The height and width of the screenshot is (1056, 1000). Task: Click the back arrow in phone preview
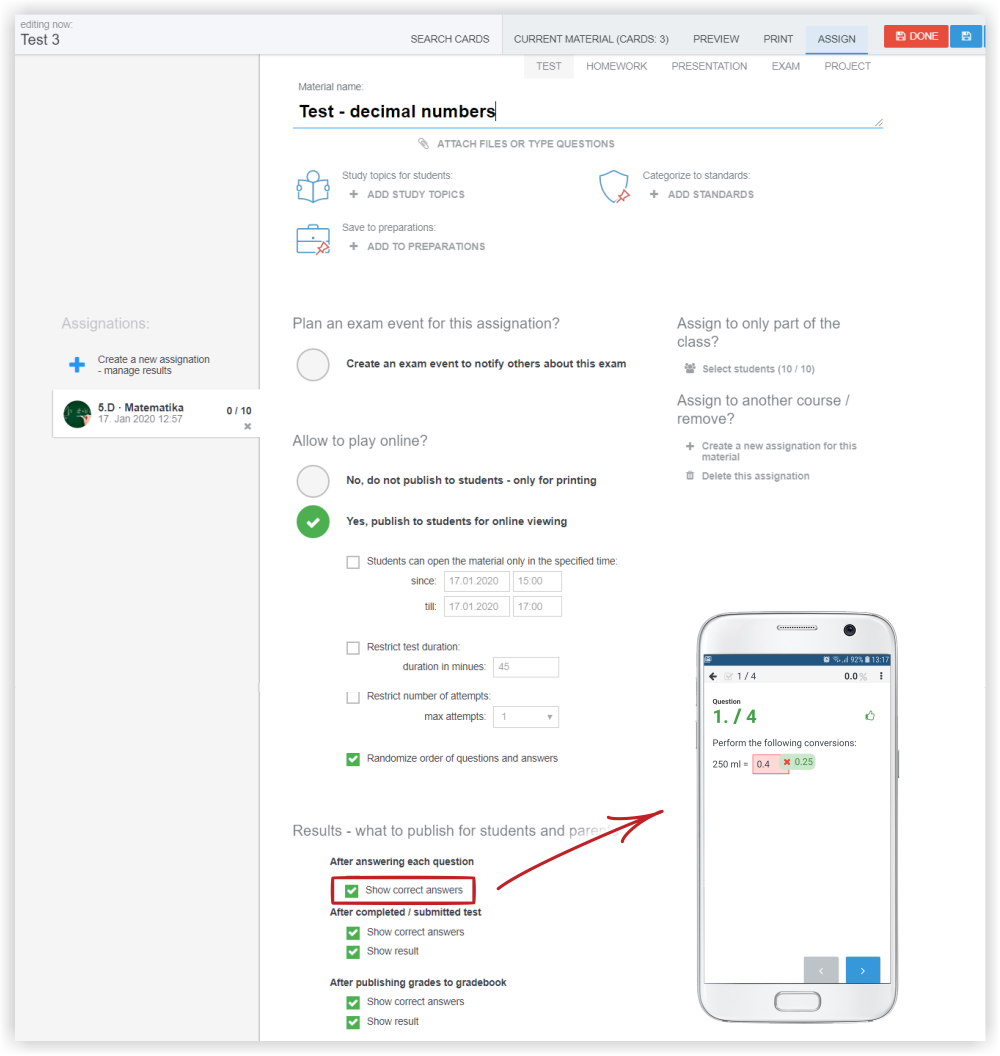click(713, 676)
